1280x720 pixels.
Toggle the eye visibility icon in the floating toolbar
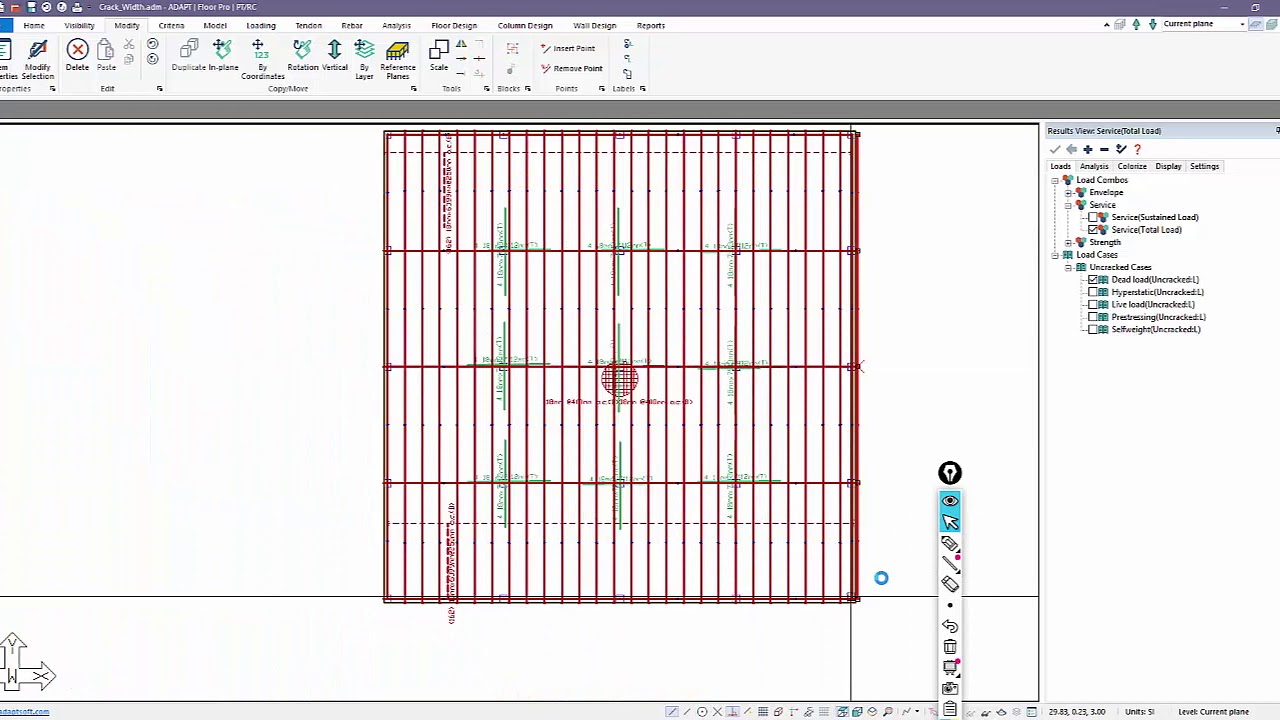950,501
